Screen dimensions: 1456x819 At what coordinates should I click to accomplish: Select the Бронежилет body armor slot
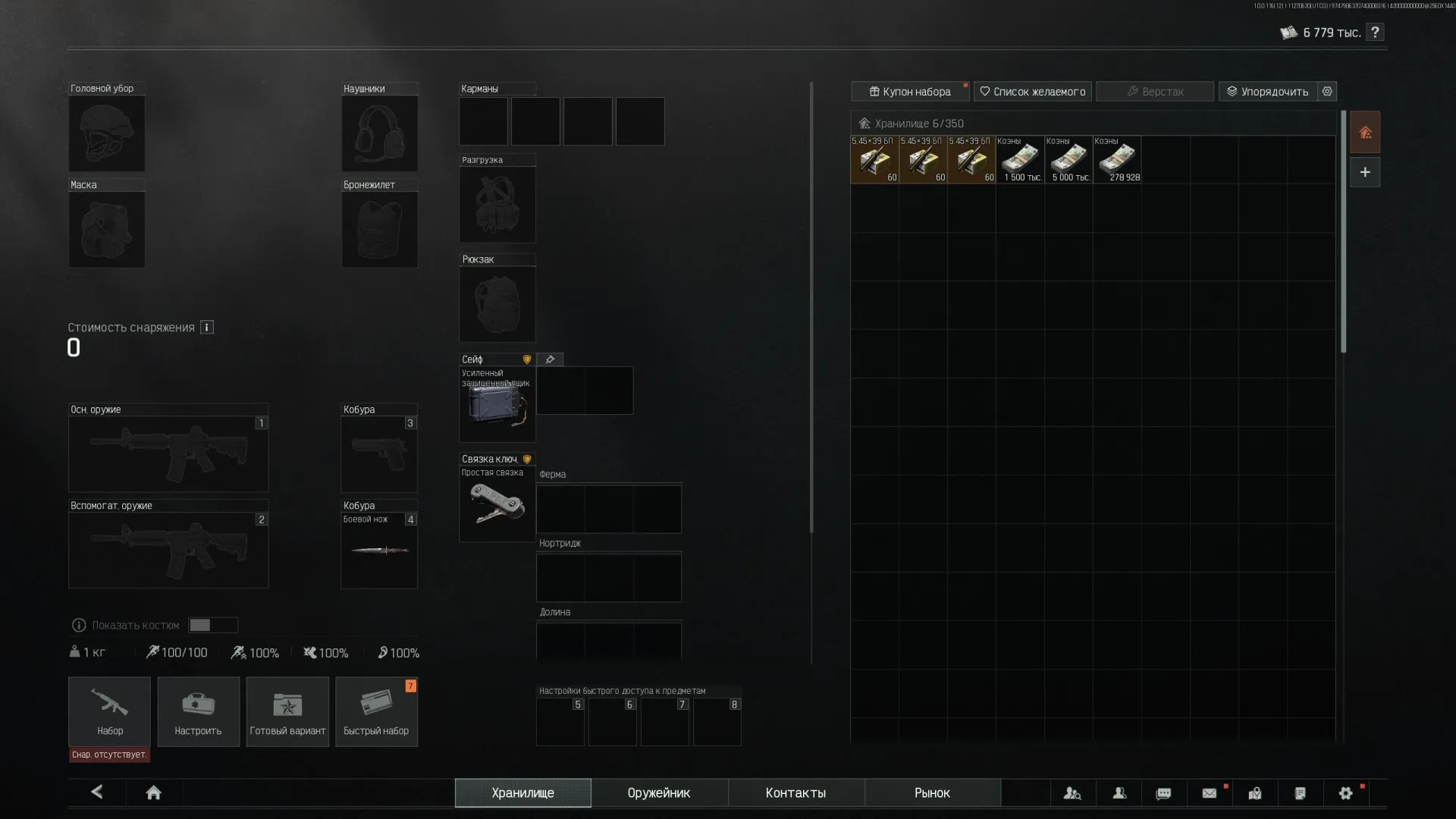pos(379,230)
